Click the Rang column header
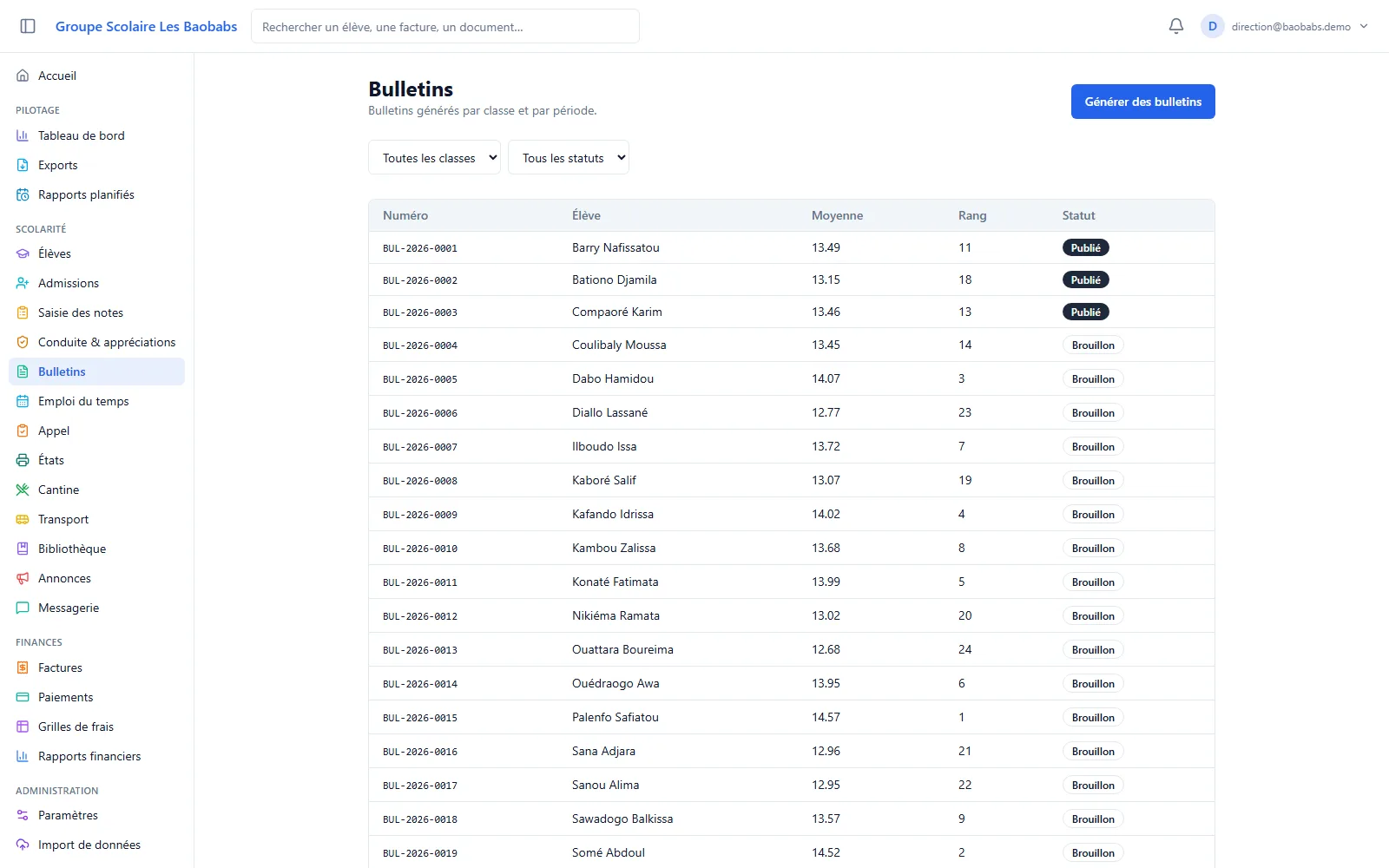This screenshot has width=1389, height=868. pyautogui.click(x=972, y=215)
